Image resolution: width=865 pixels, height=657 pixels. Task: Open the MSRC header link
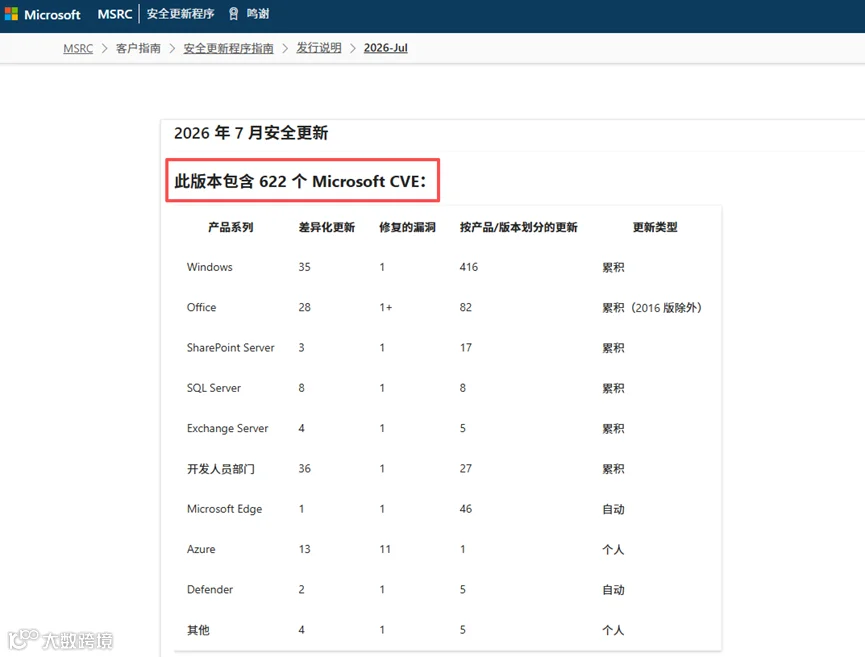coord(115,14)
